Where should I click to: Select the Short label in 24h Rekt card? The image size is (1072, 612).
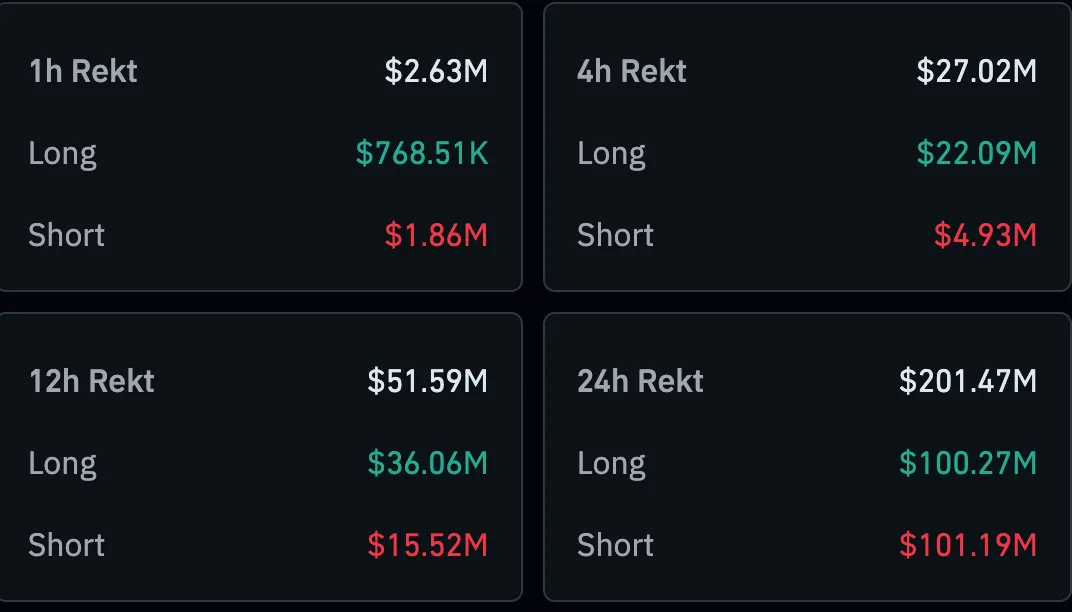[x=615, y=545]
